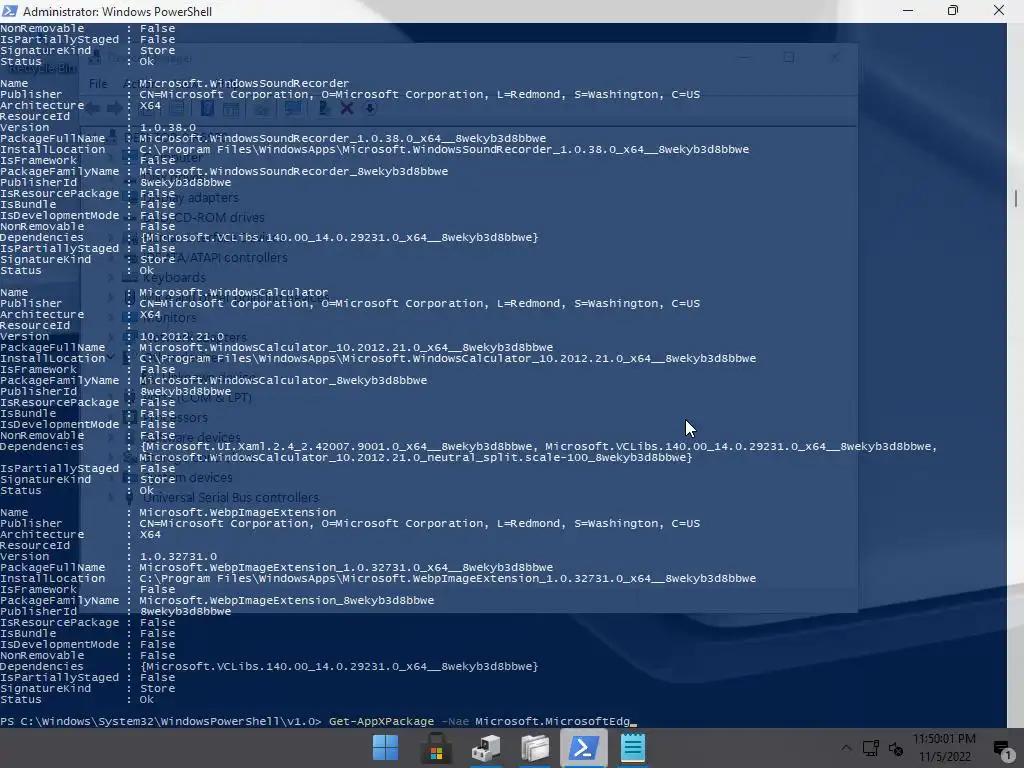Screen dimensions: 1024x768
Task: Click the neutral_split.scale-100 dependency line
Action: point(415,458)
